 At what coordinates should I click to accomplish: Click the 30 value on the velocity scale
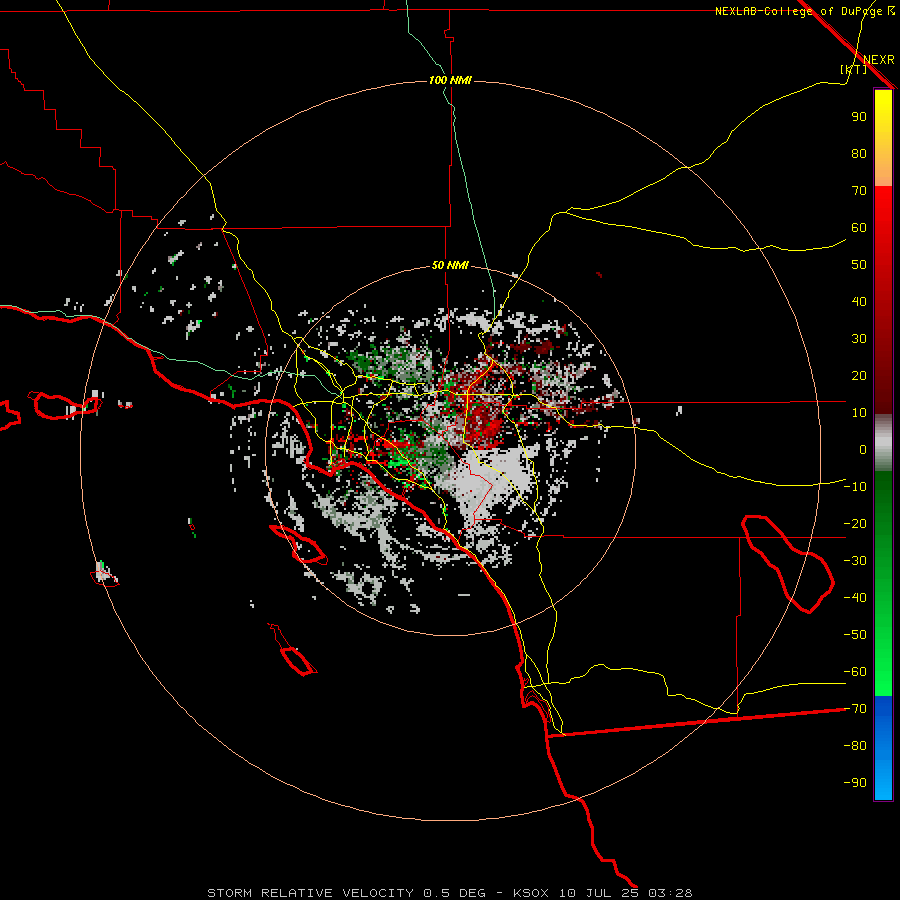(859, 339)
